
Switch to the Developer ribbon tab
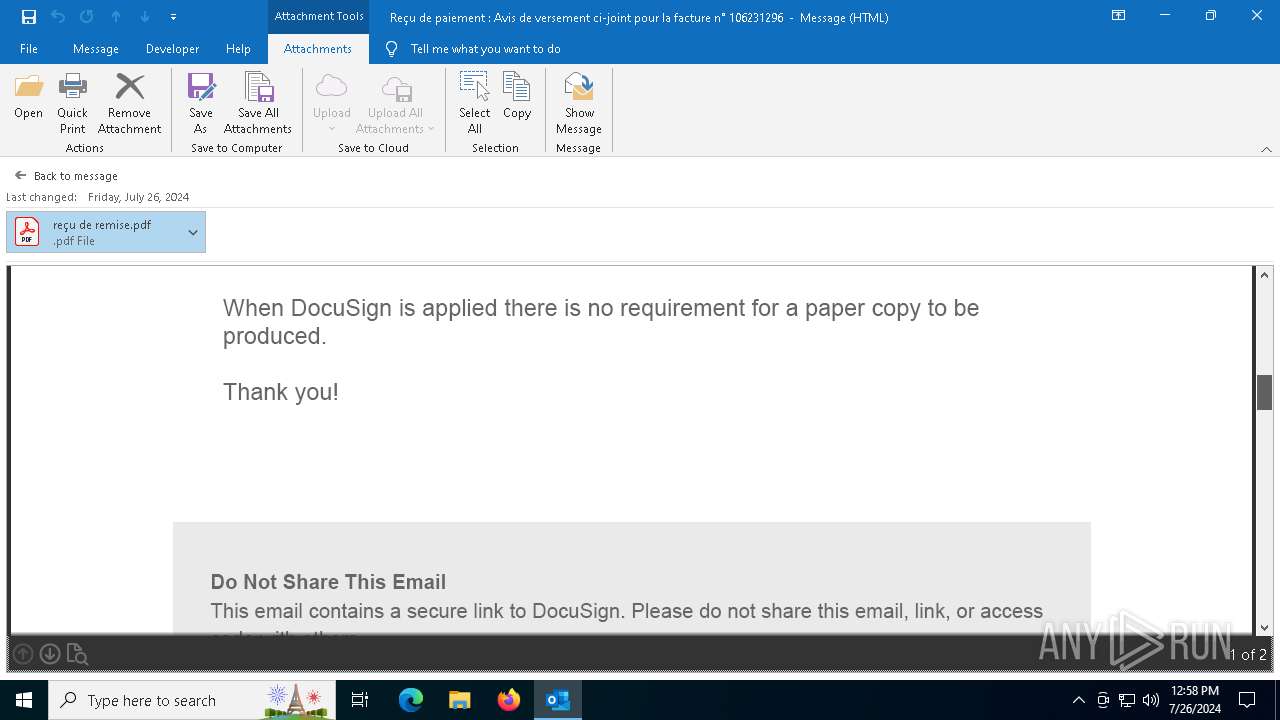172,49
